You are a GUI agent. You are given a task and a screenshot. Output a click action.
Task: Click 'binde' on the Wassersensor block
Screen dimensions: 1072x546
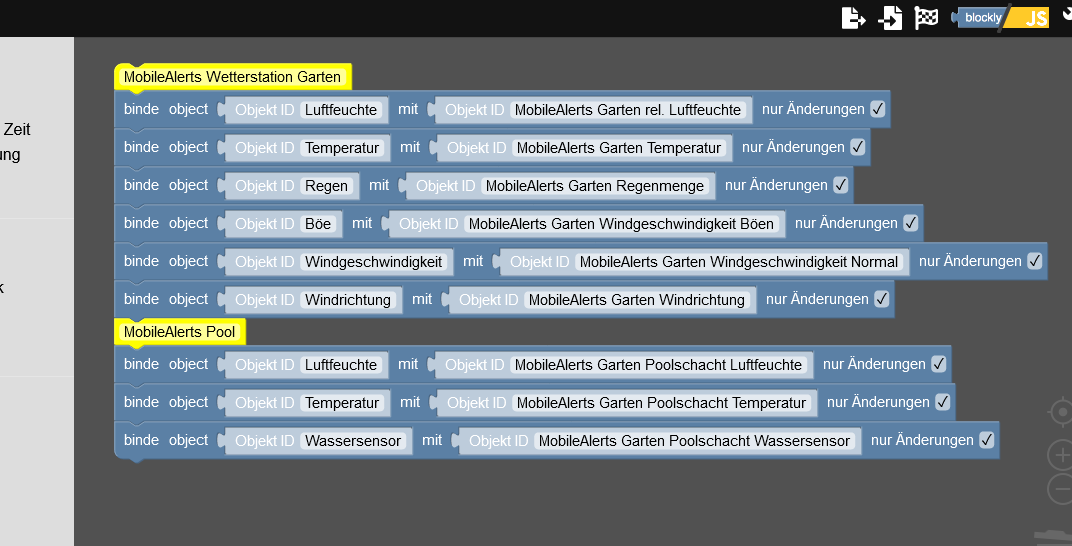142,440
